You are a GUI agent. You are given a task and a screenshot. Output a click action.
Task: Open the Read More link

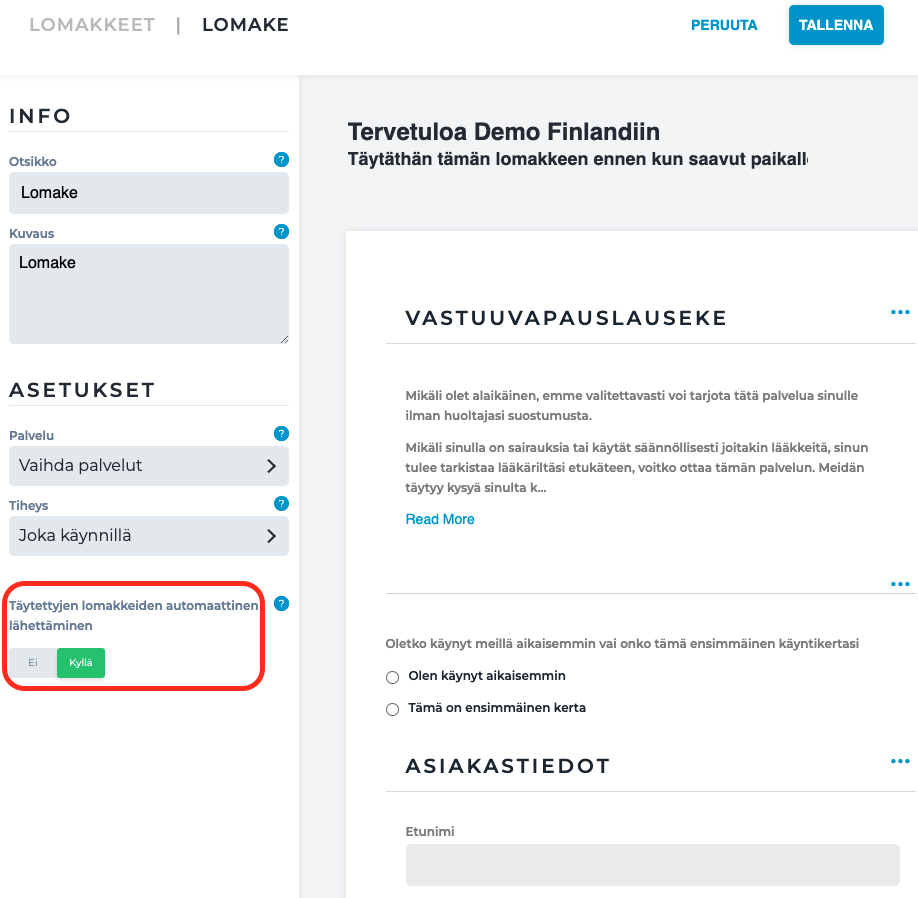click(440, 519)
